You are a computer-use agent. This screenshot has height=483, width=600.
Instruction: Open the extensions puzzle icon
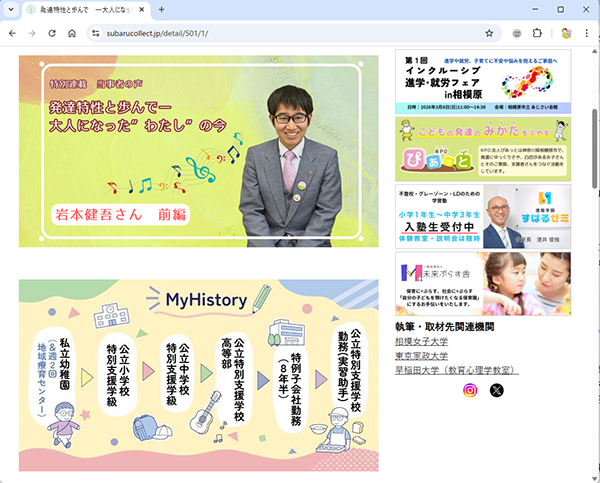coord(537,33)
